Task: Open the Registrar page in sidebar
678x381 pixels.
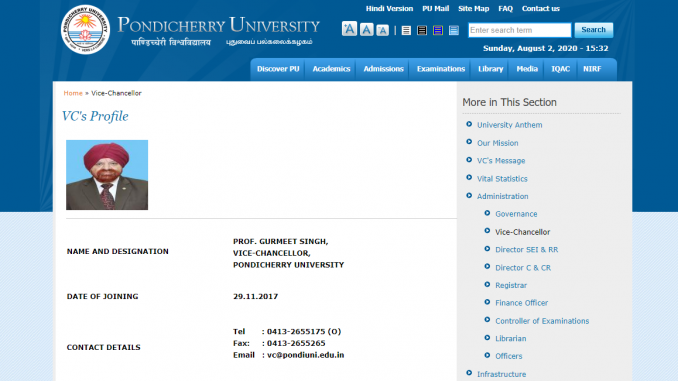Action: coord(511,285)
